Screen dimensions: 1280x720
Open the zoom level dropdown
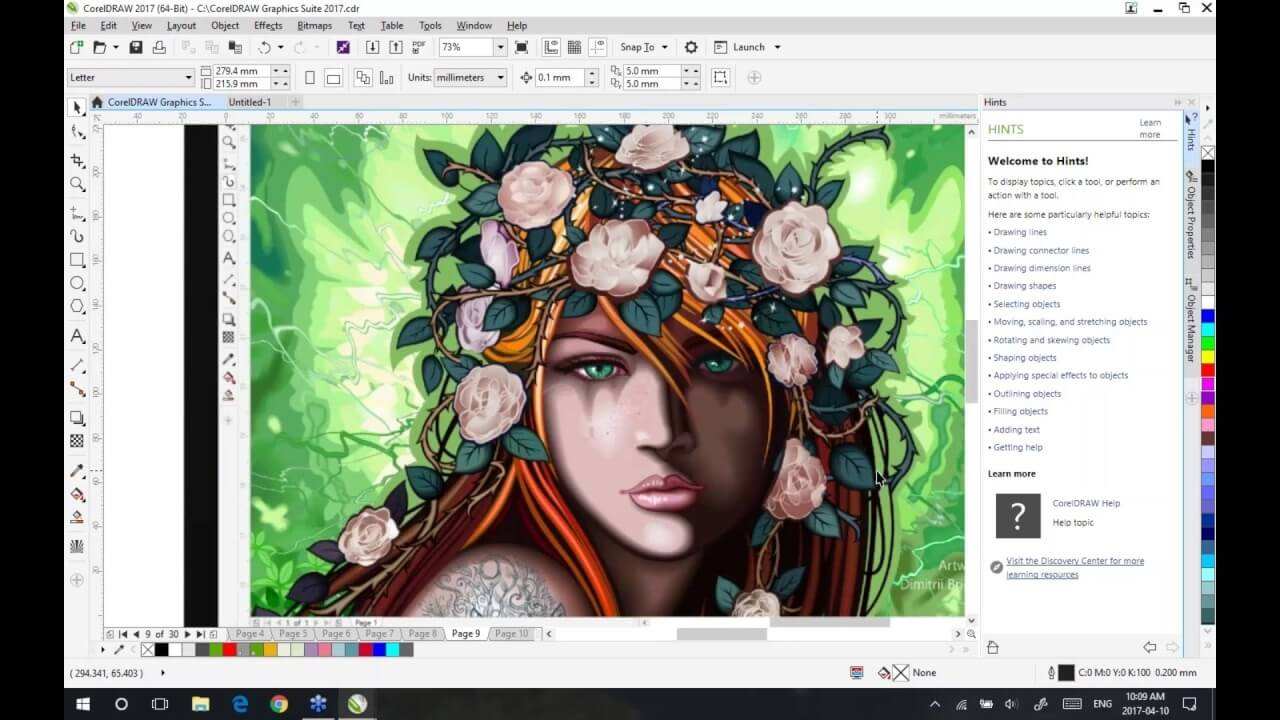pyautogui.click(x=500, y=47)
